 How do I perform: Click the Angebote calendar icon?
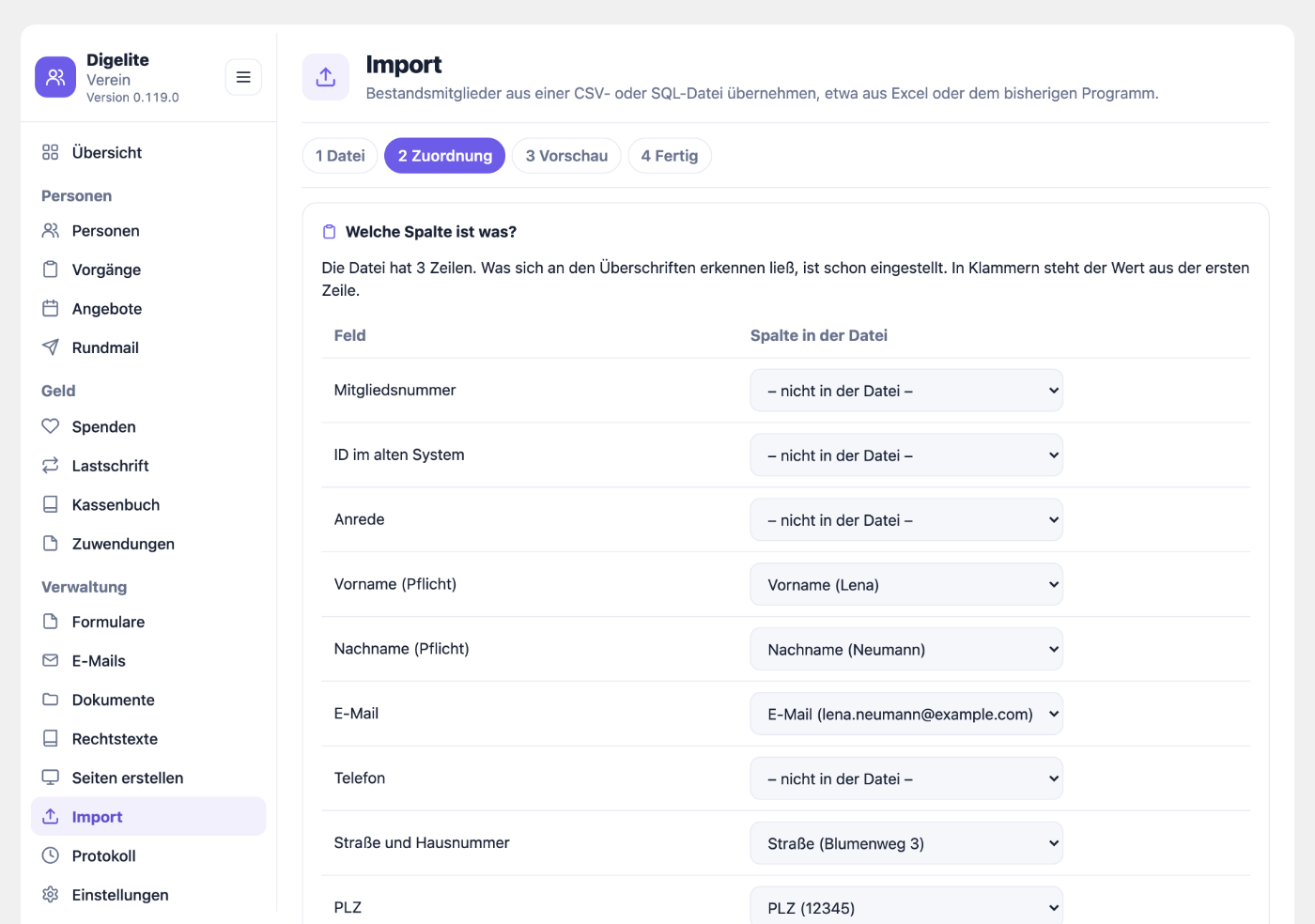point(51,308)
